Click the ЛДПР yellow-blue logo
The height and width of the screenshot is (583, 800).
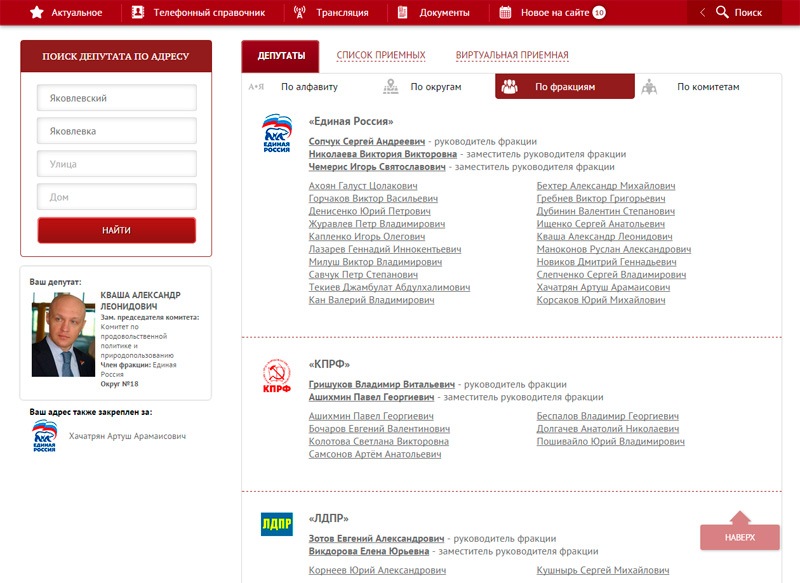(x=277, y=524)
